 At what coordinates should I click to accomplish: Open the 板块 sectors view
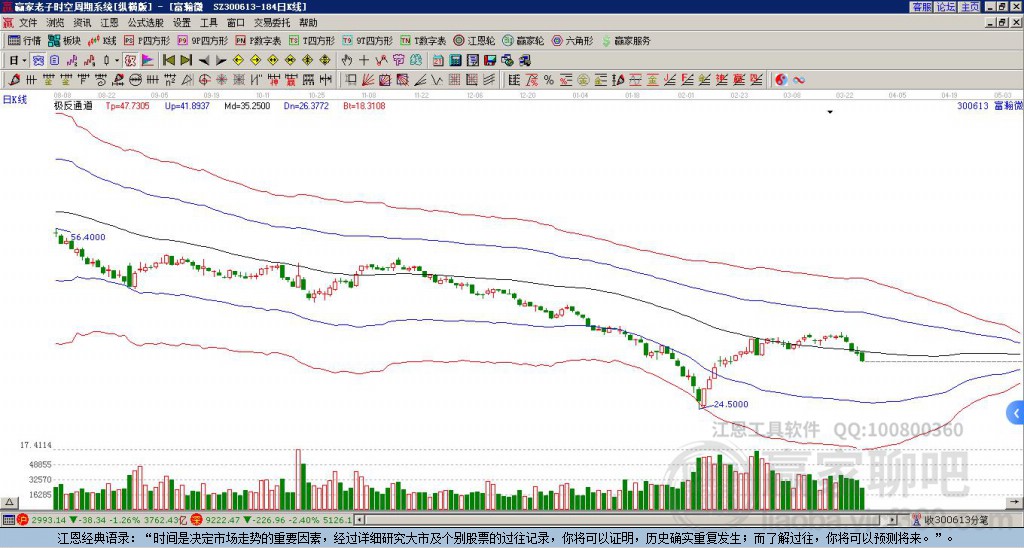(65, 40)
